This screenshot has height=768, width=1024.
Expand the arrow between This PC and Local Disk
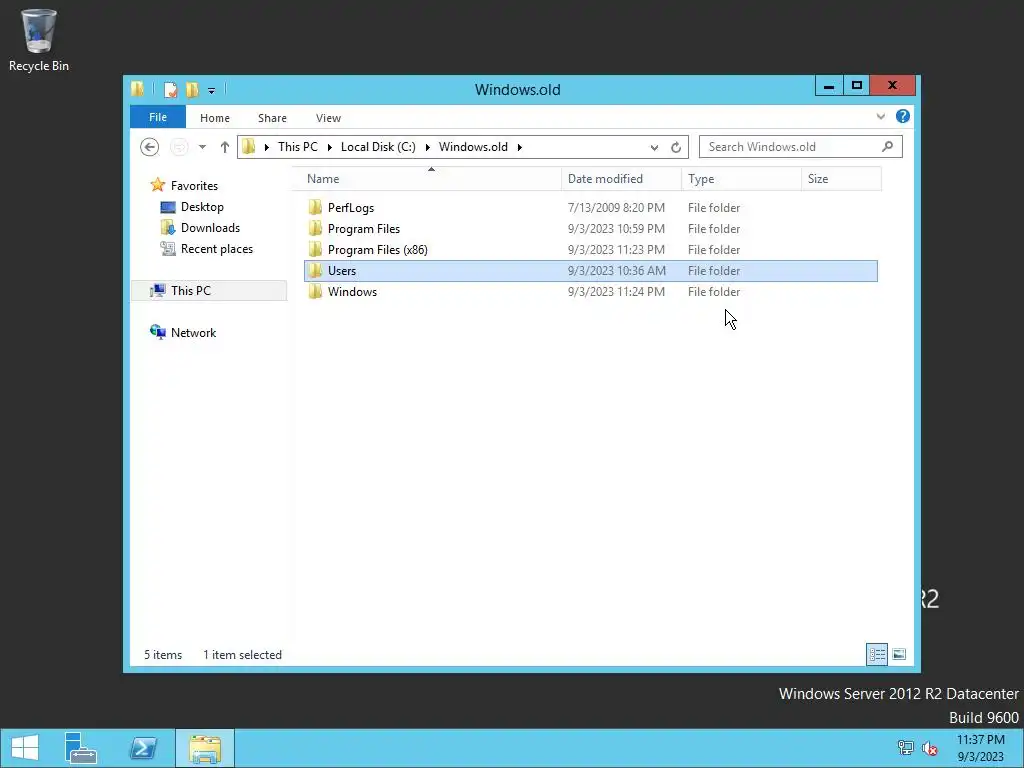click(x=329, y=147)
